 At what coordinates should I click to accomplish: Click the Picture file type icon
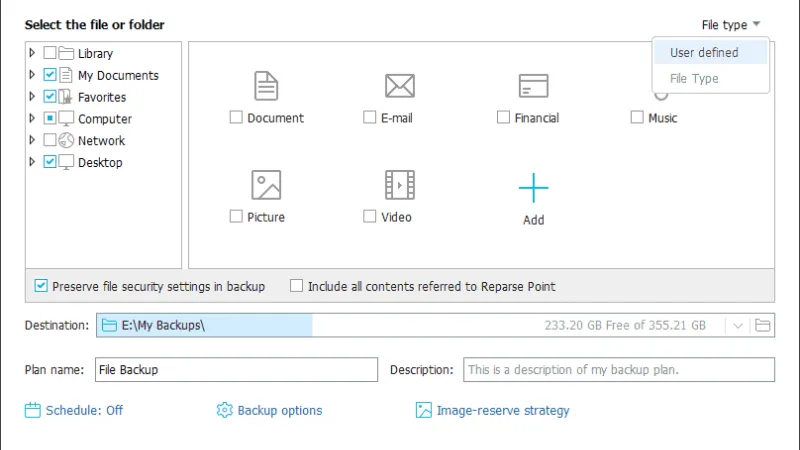[266, 185]
